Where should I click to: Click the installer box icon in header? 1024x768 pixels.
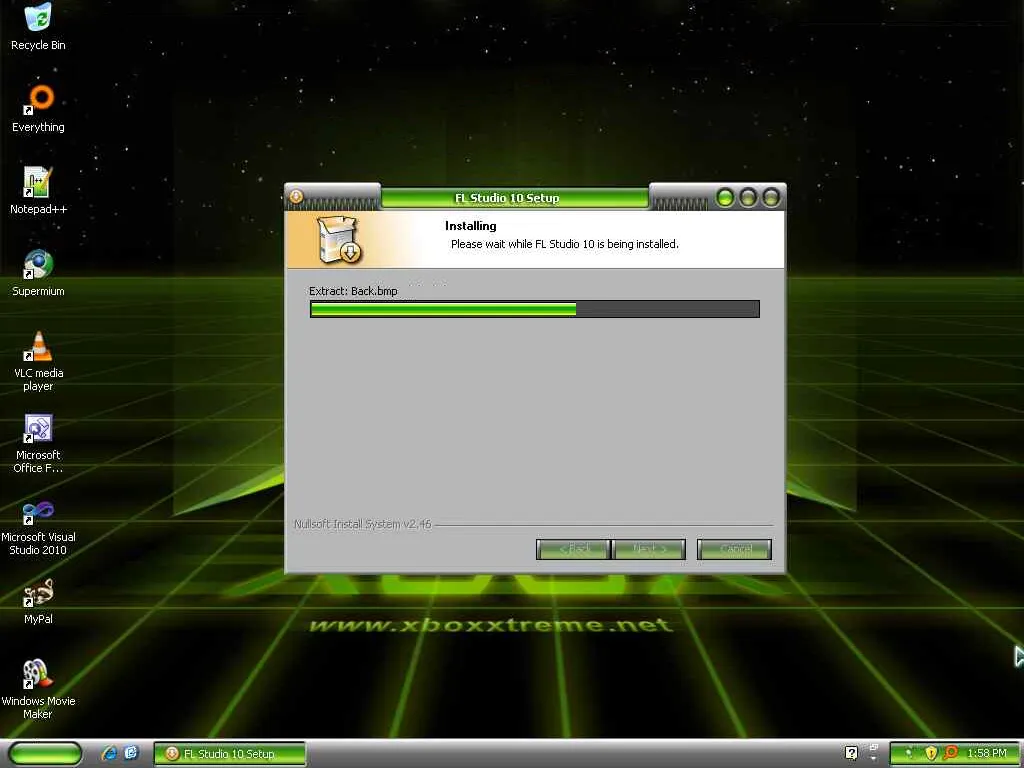click(x=338, y=239)
